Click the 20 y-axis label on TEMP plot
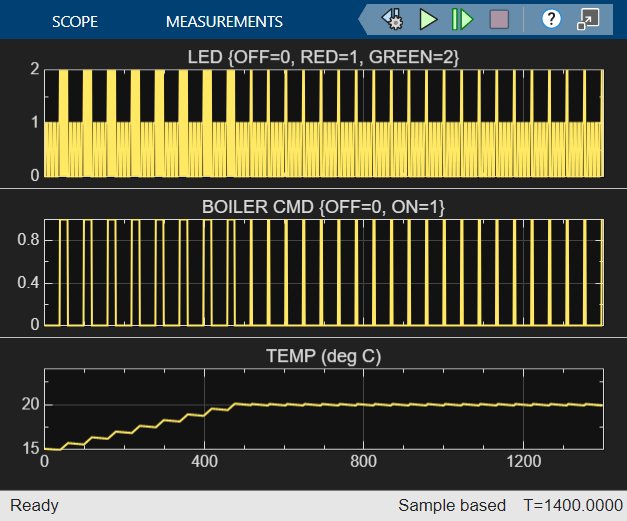627x521 pixels. tap(30, 405)
